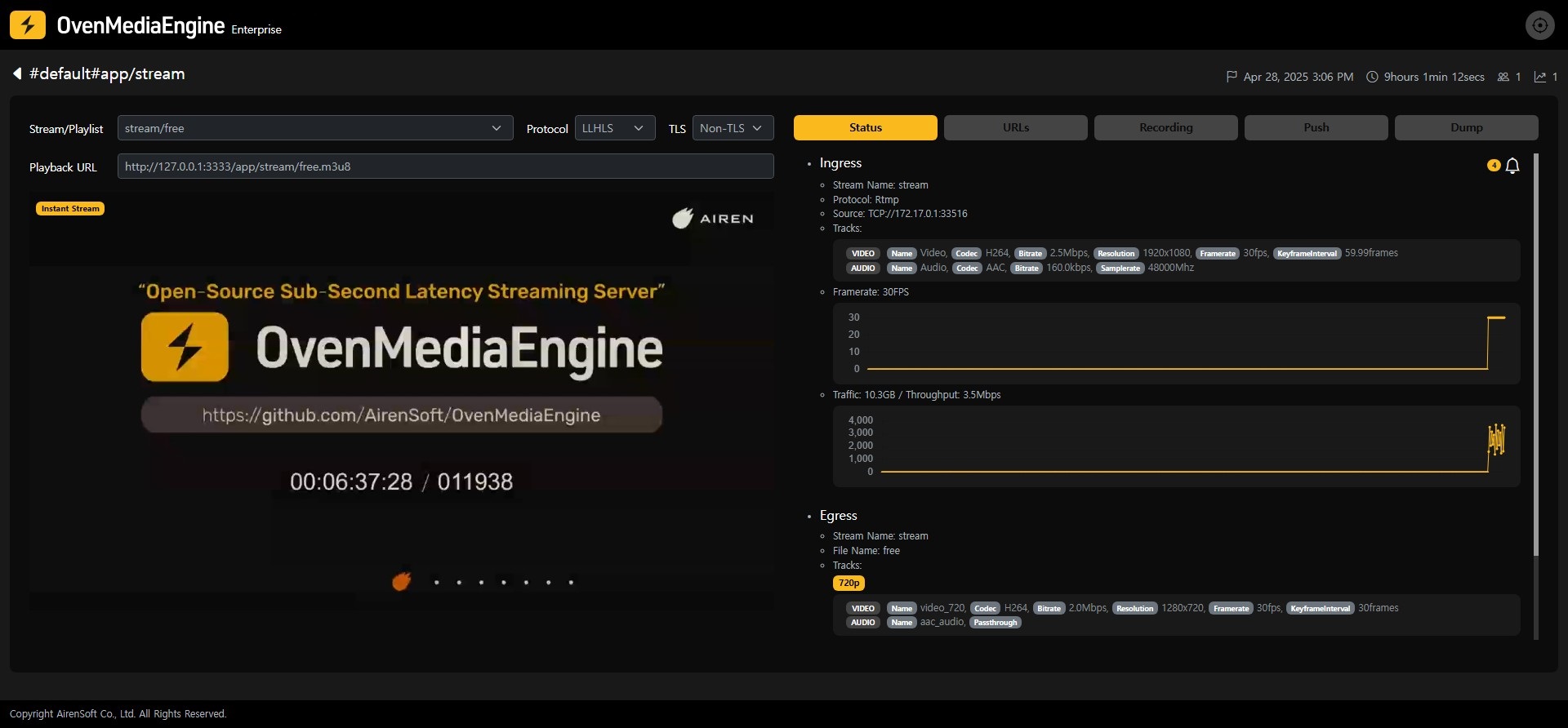Screen dimensions: 1568x728
Task: Click the chart connections icon
Action: point(1540,77)
